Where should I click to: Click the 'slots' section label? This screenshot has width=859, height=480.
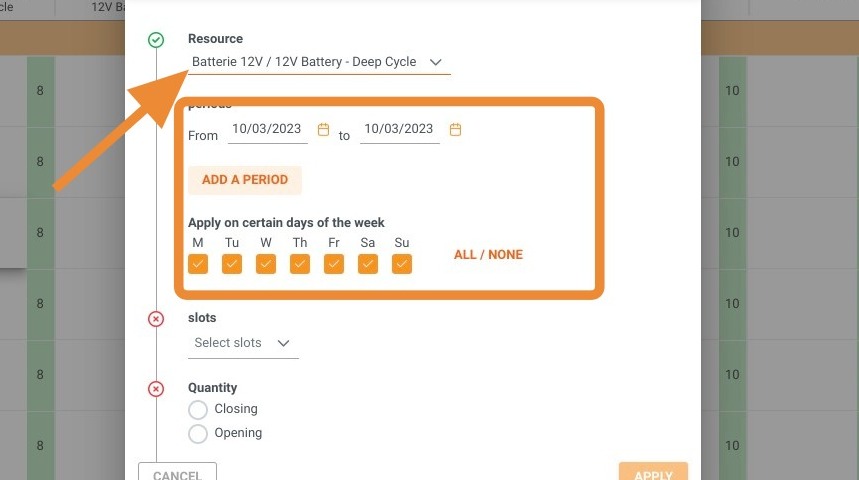point(202,318)
